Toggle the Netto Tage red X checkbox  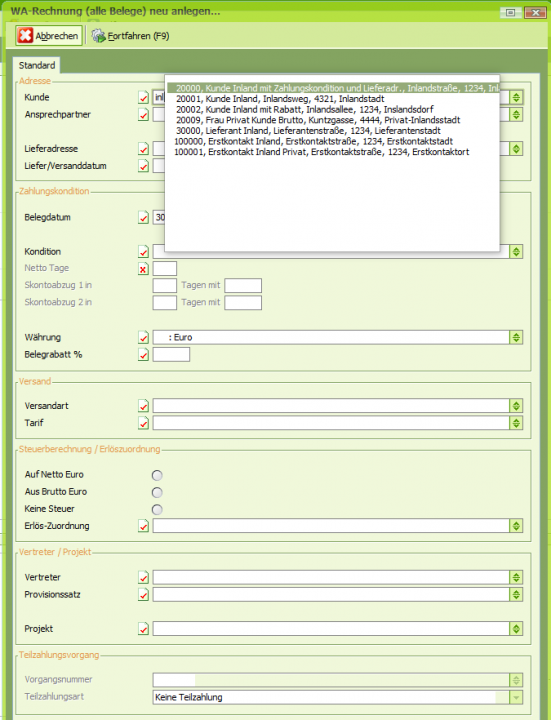tap(143, 269)
